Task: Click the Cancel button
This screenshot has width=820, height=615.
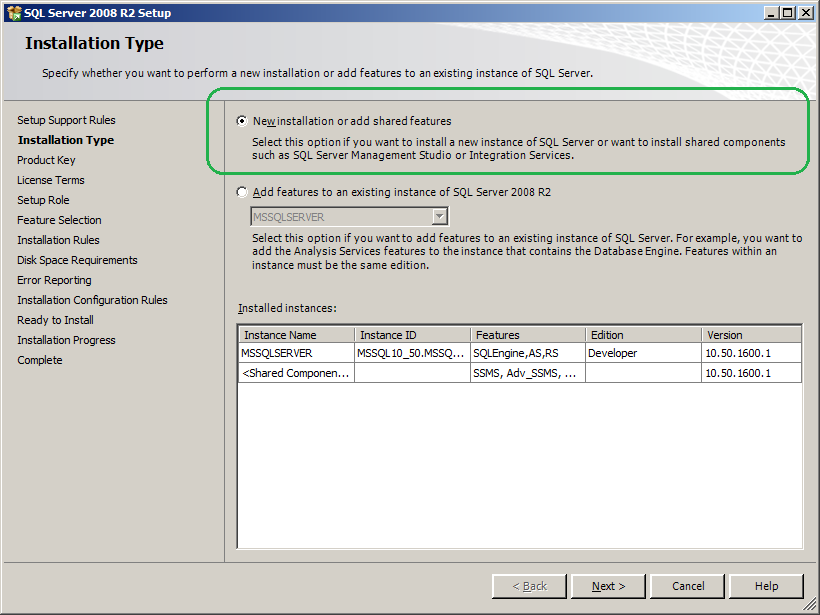Action: coord(688,586)
